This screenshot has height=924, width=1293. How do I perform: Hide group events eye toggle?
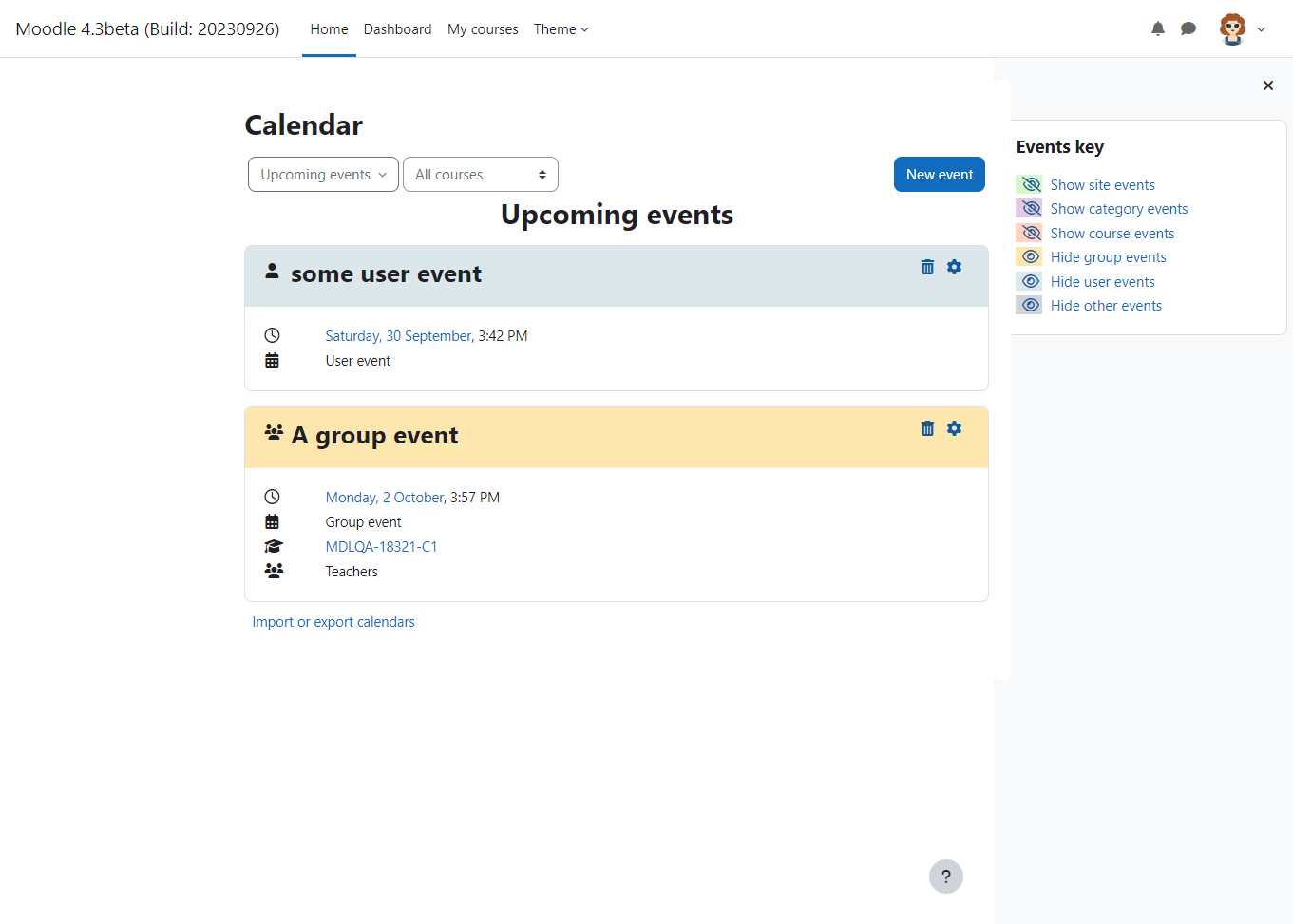coord(1030,257)
